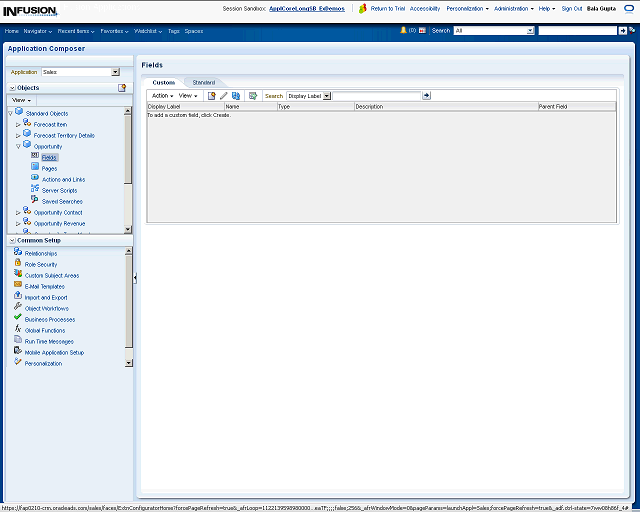Open Server Scripts under Opportunity
This screenshot has height=512, width=640.
point(59,190)
